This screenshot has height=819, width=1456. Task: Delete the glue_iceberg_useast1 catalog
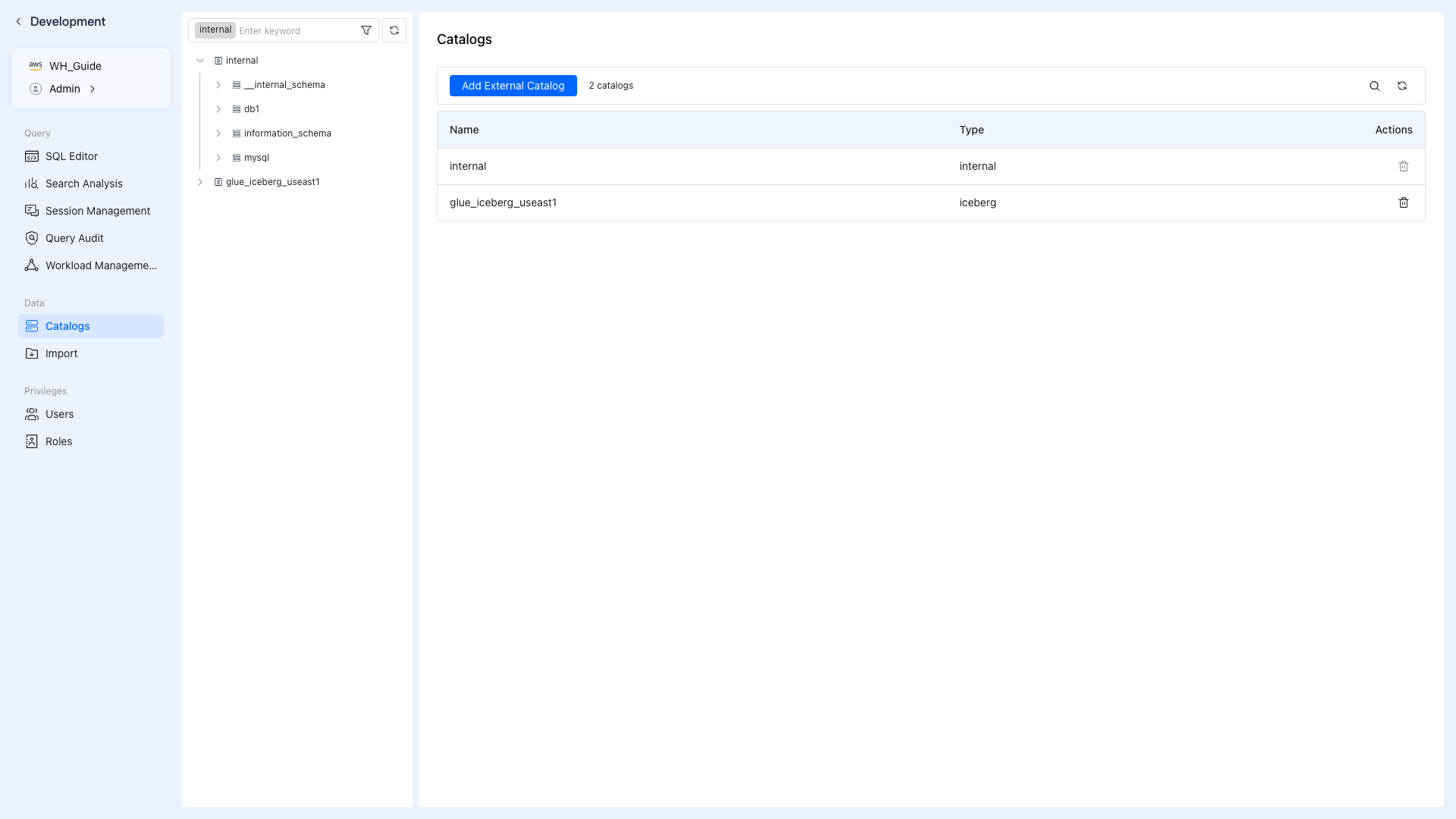click(1403, 202)
